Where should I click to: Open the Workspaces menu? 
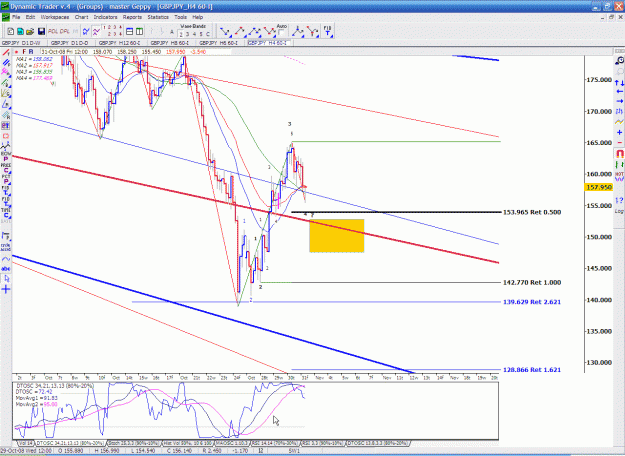[55, 17]
